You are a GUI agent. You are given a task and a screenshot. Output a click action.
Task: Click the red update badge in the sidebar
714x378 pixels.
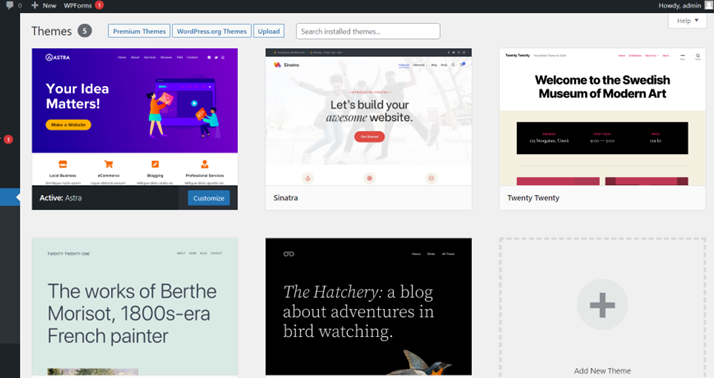[8, 140]
